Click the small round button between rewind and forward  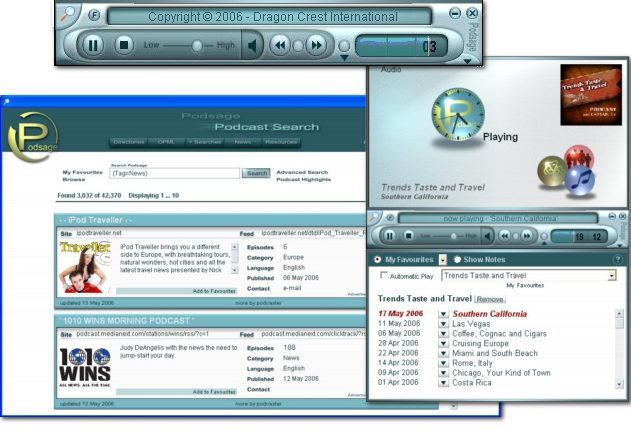[x=298, y=45]
